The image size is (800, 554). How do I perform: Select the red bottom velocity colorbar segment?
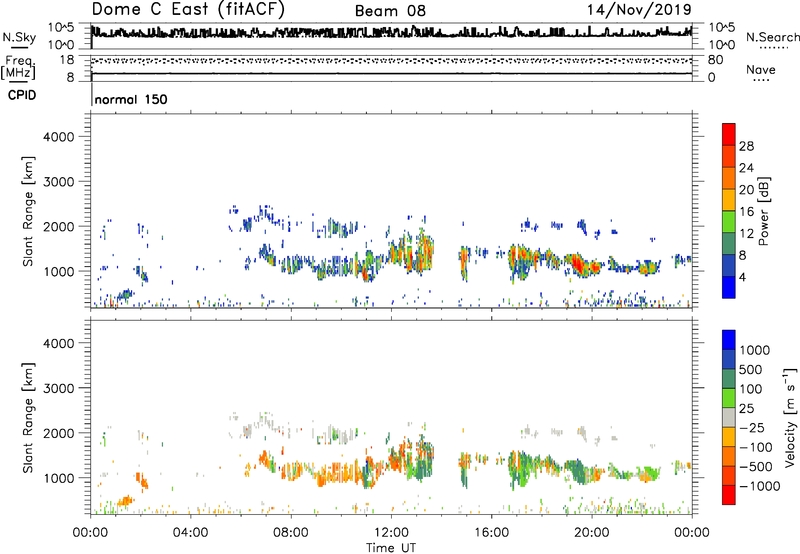point(729,495)
